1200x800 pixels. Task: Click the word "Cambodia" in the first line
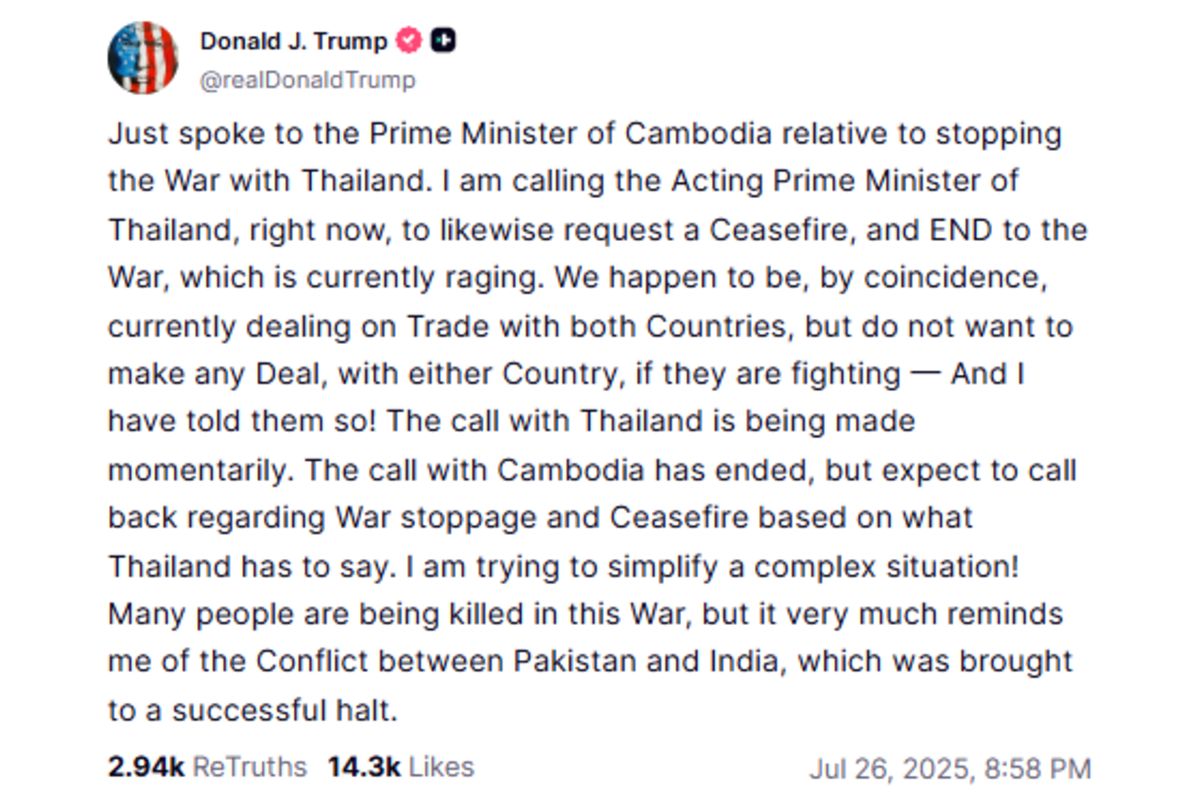(x=698, y=134)
